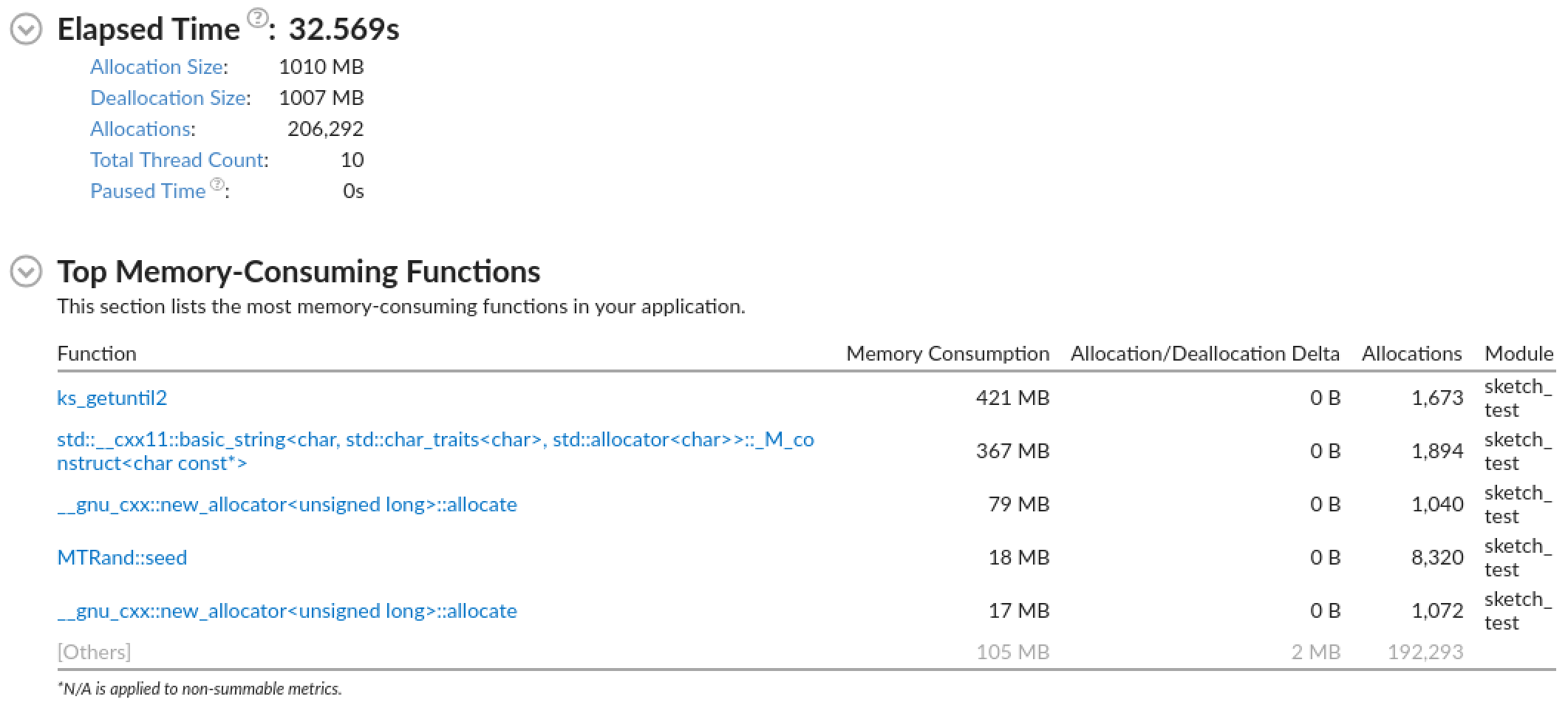Select the MTRand::seed function link

(122, 557)
